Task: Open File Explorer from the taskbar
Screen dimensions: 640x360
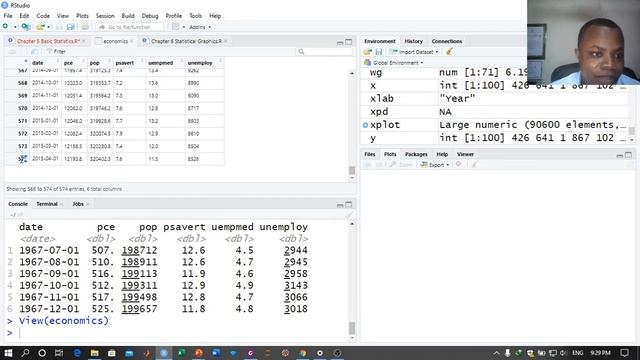Action: (x=94, y=353)
